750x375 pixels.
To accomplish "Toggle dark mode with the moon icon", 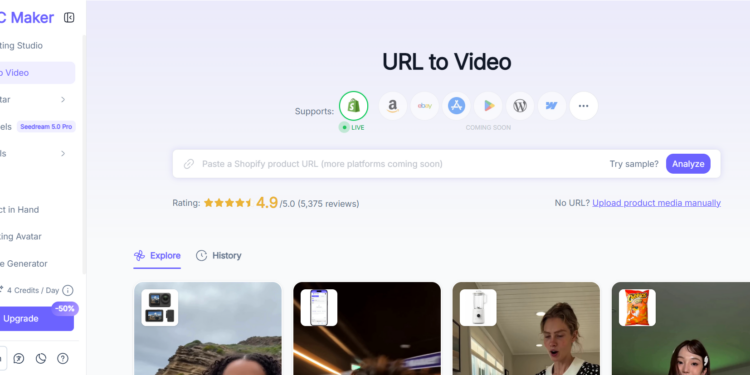I will (x=41, y=358).
